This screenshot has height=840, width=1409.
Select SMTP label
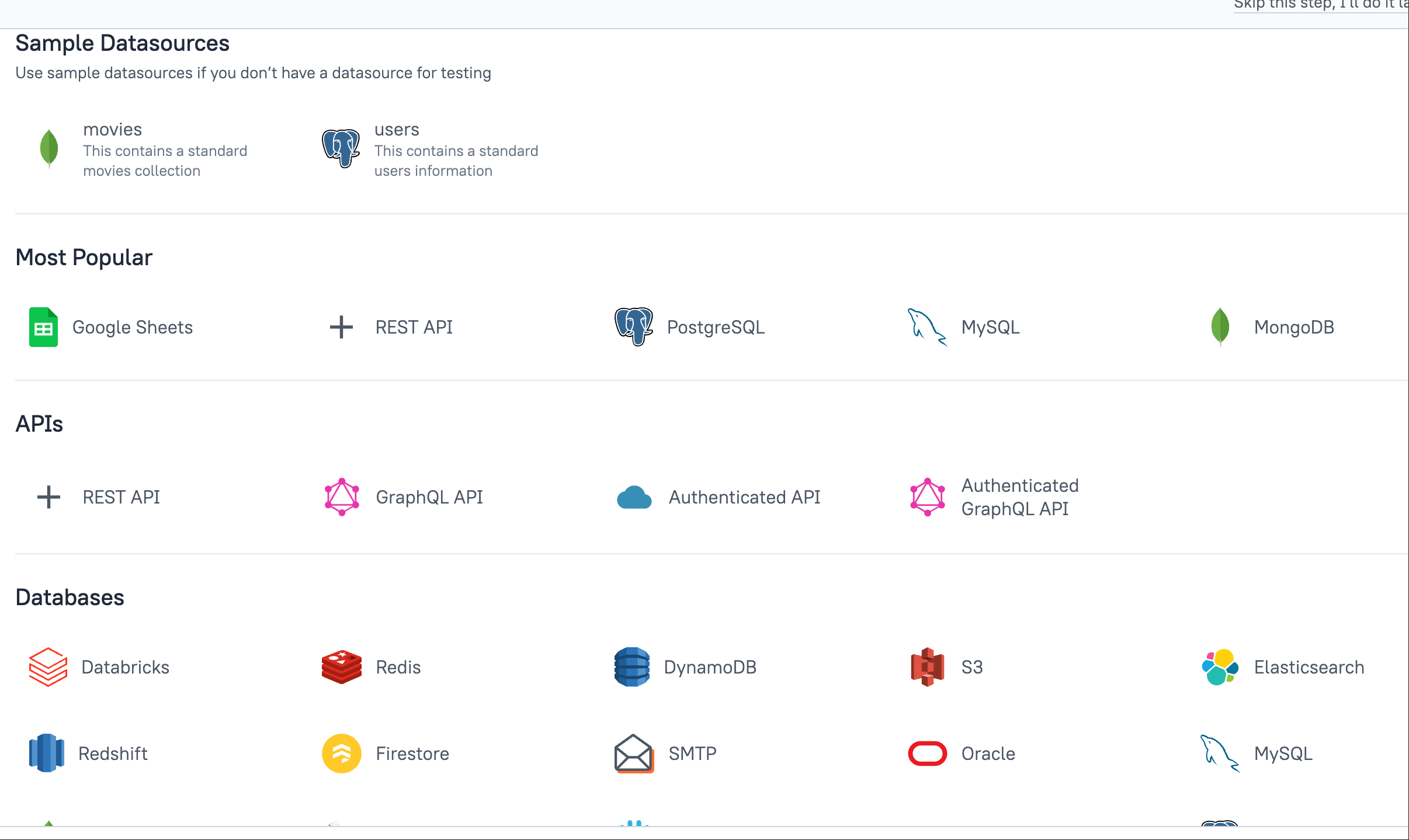tap(693, 754)
